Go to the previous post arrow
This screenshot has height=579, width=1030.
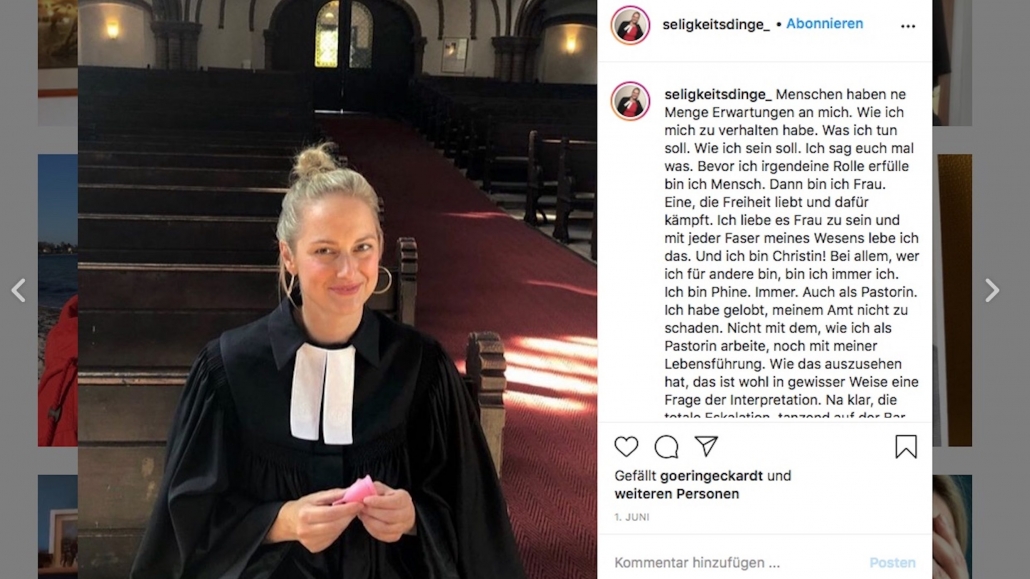coord(18,290)
